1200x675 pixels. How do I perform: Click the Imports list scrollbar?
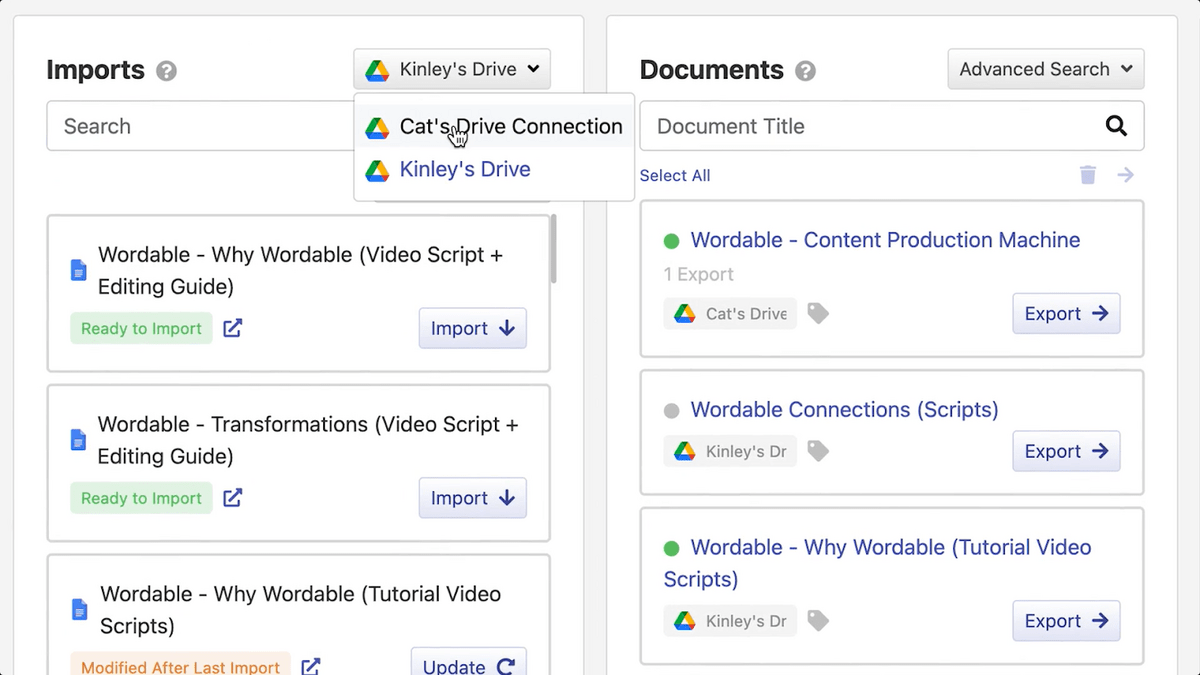(553, 251)
